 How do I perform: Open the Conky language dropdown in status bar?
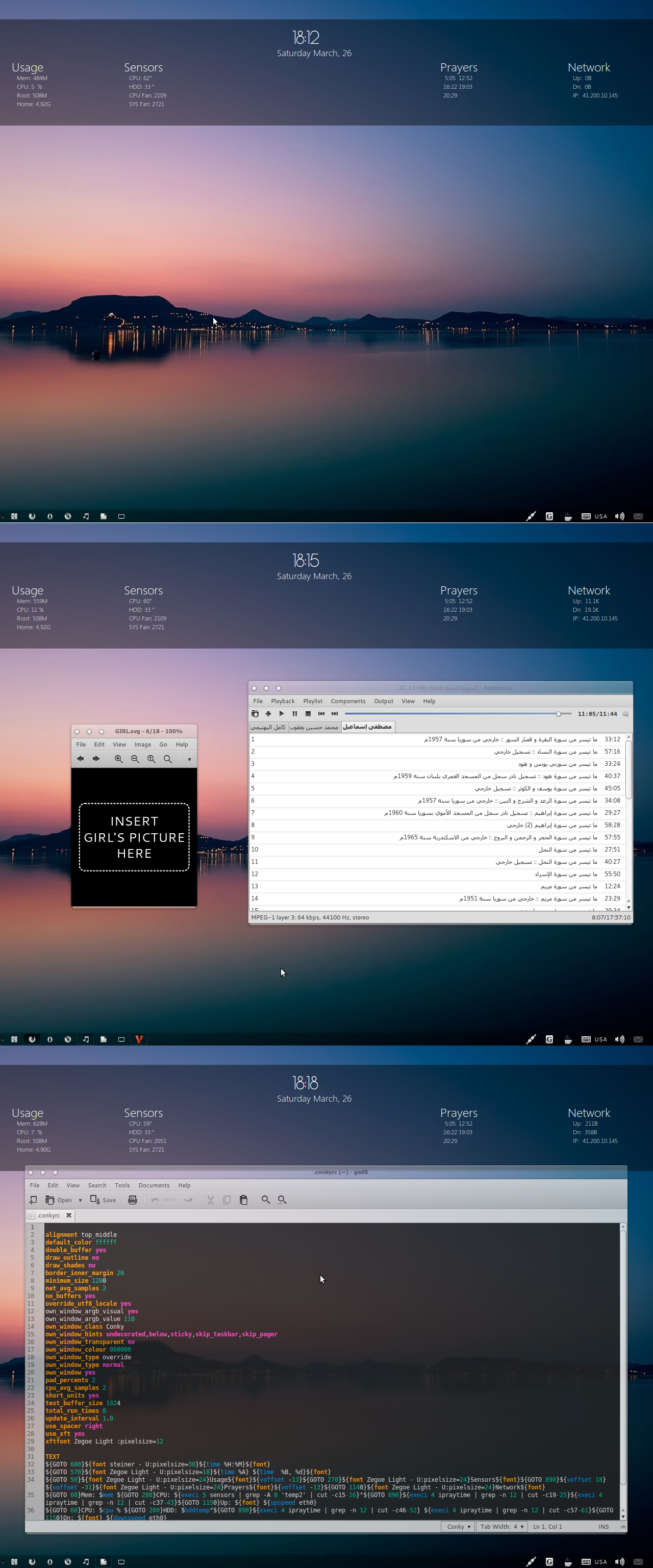(458, 1526)
